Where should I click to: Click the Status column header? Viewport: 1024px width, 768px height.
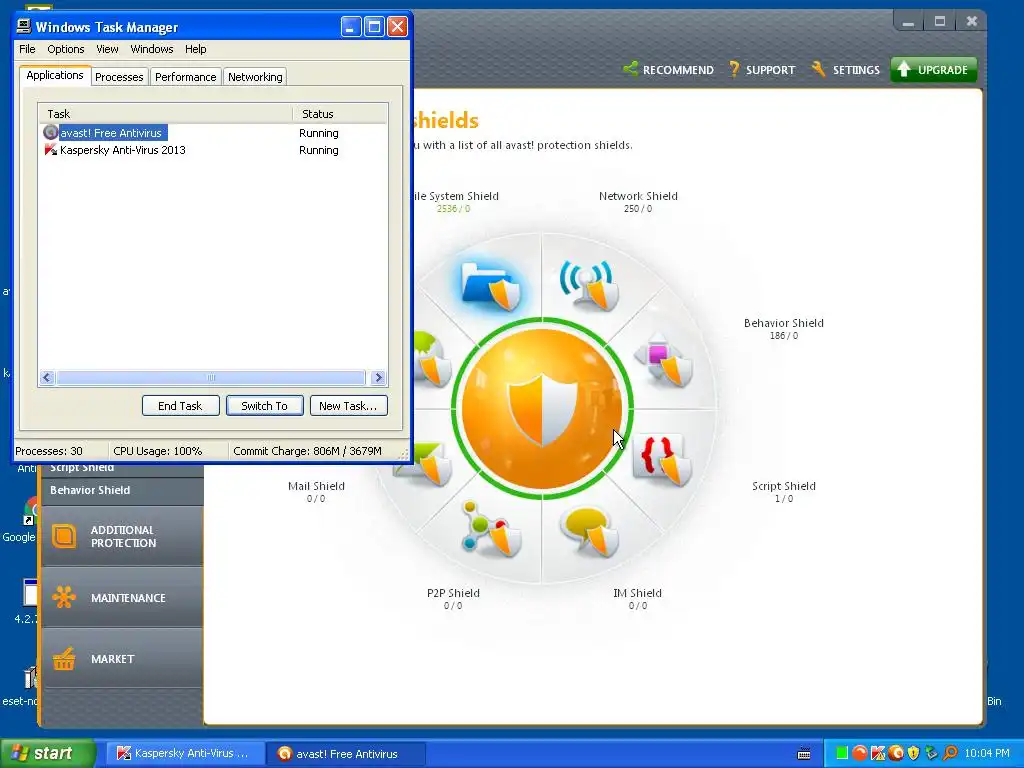click(x=340, y=114)
